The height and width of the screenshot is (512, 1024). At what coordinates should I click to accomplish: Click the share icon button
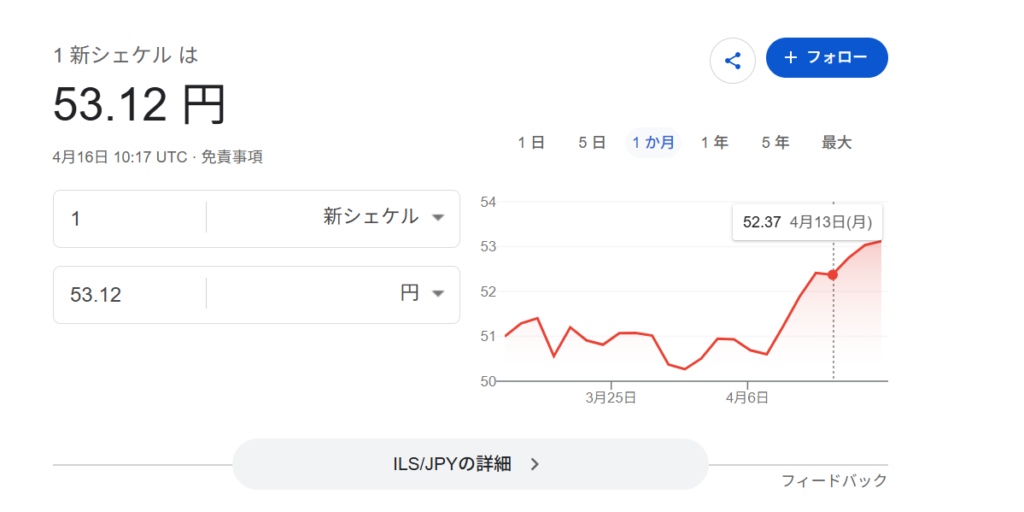point(732,60)
